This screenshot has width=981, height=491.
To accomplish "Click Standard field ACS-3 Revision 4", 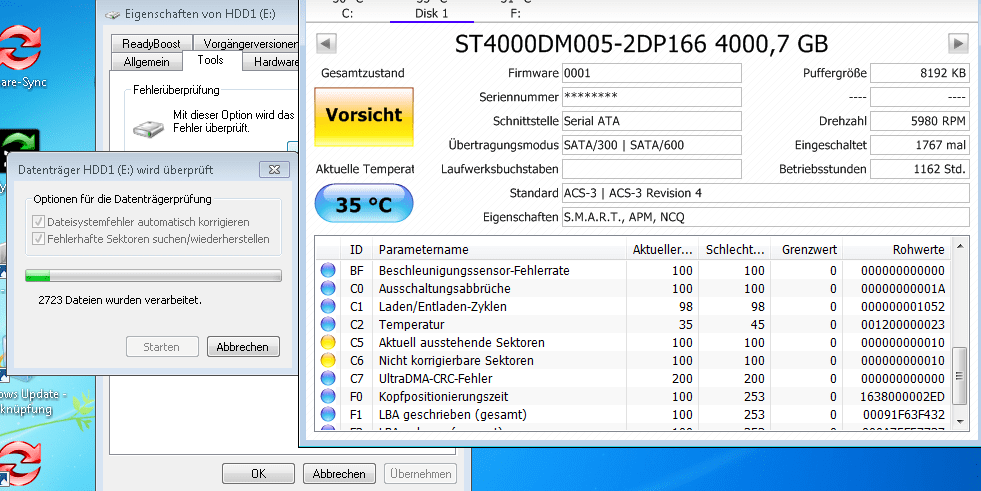I will tap(765, 193).
